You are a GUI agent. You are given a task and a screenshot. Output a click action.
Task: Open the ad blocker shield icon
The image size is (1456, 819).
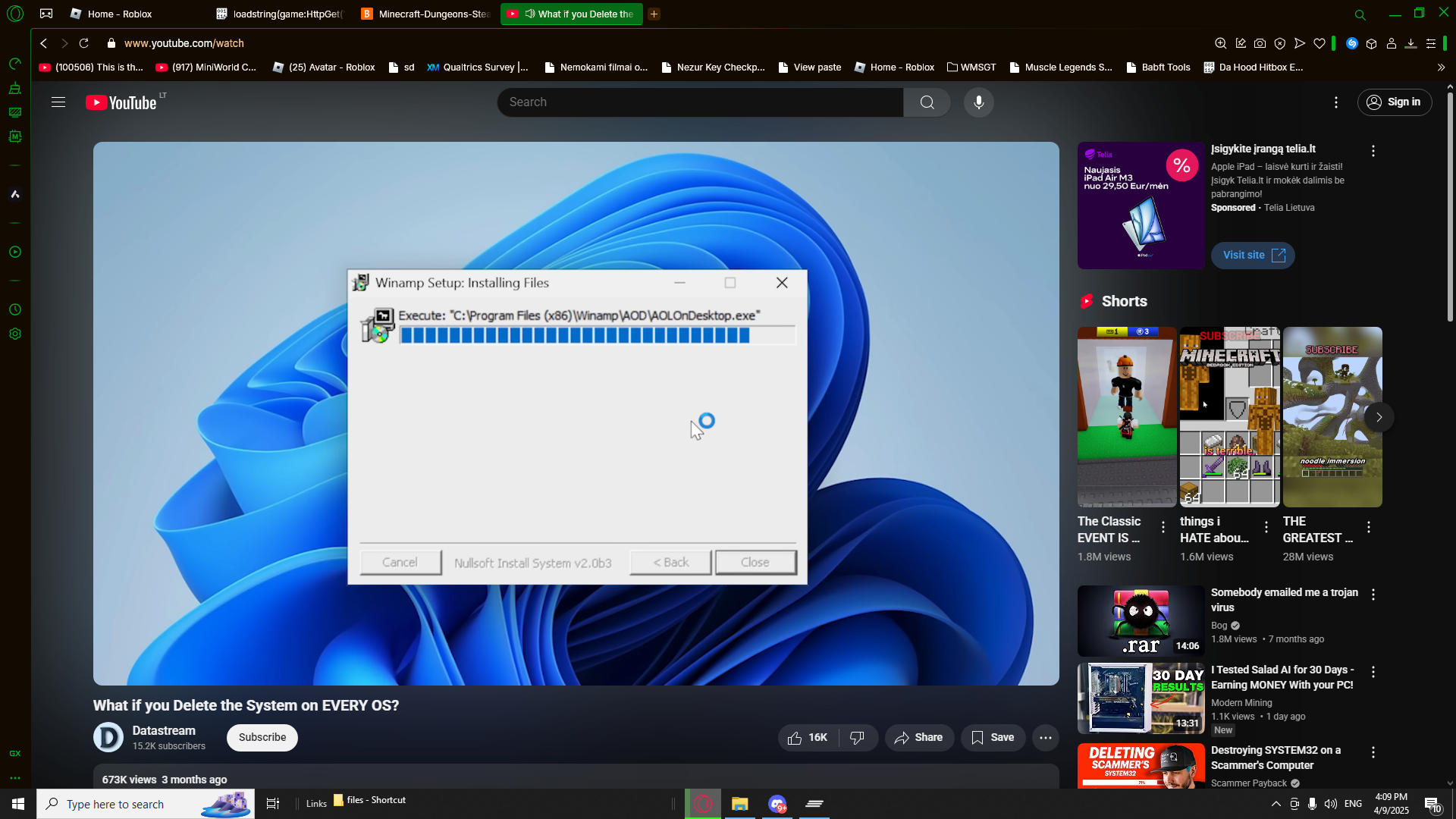point(1280,43)
